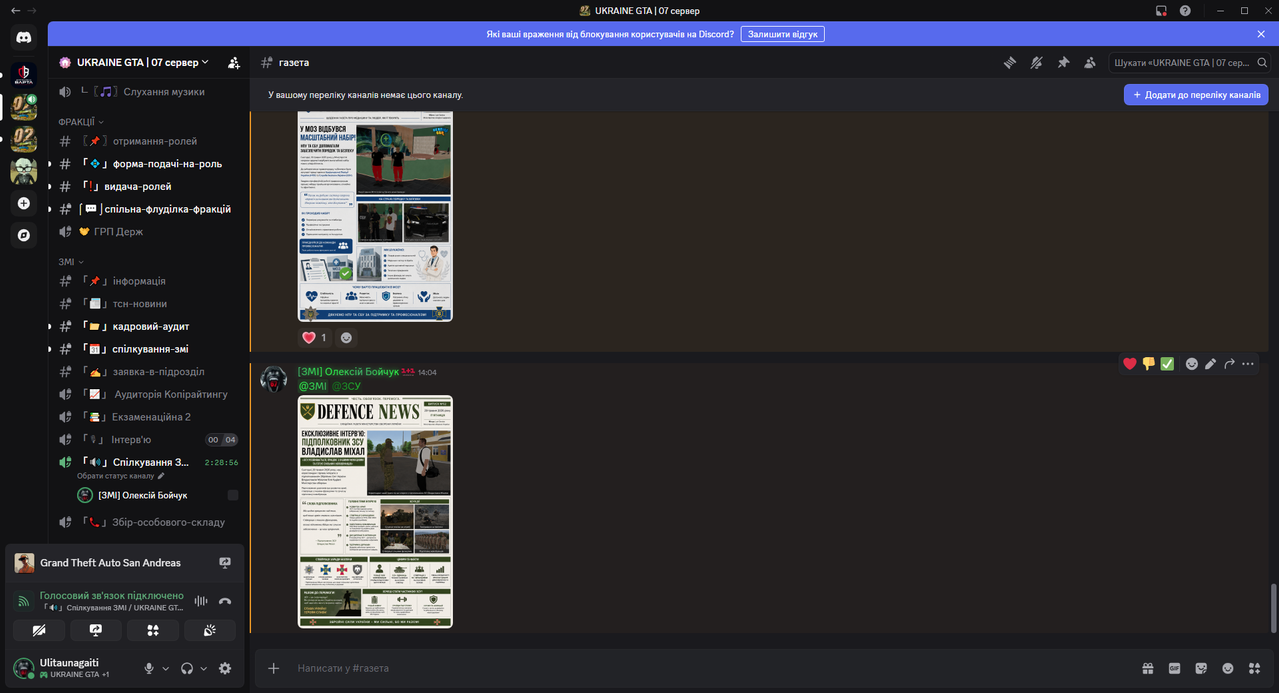
Task: Open voice connection signal details icon
Action: pos(24,601)
